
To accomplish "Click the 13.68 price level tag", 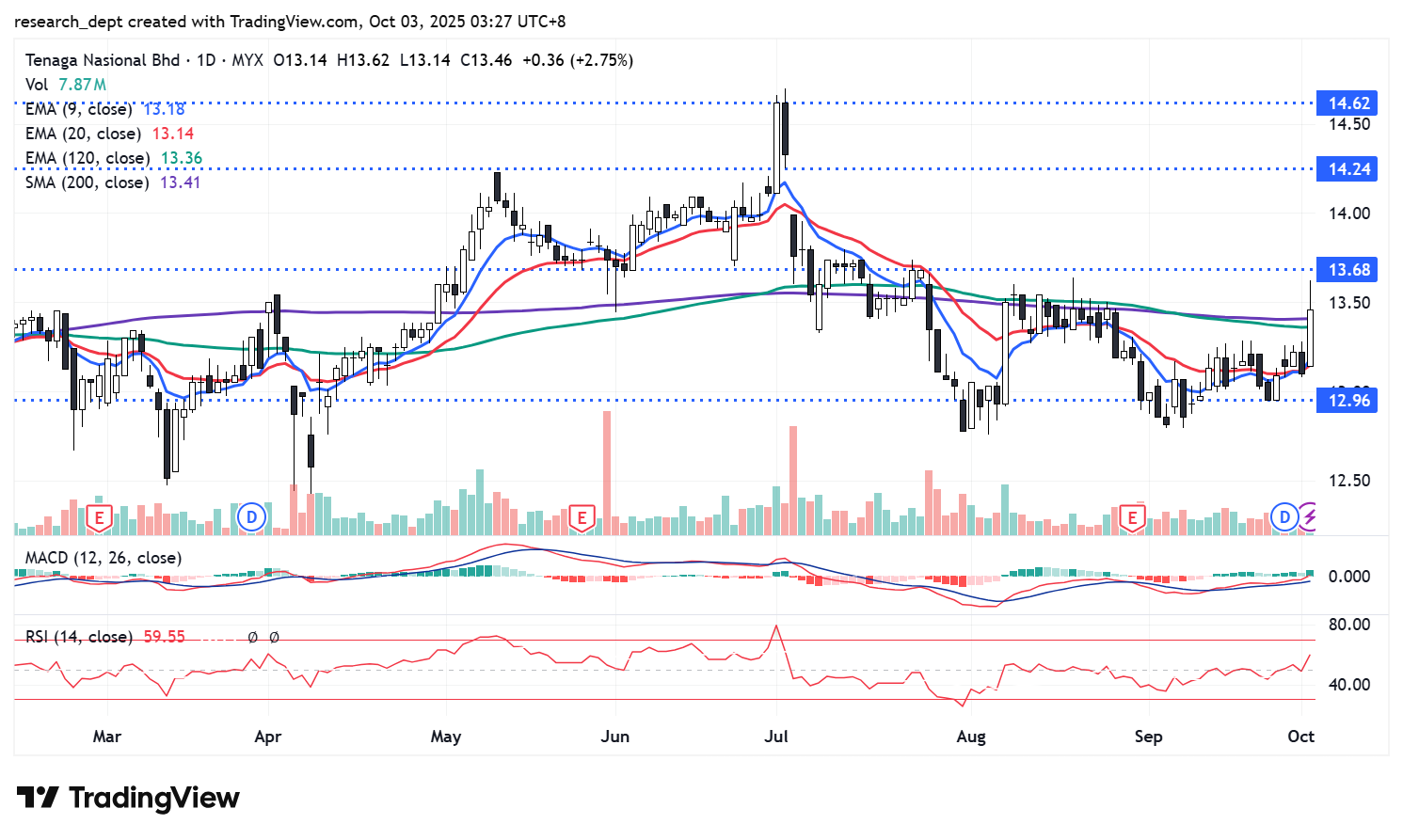I will [x=1348, y=270].
